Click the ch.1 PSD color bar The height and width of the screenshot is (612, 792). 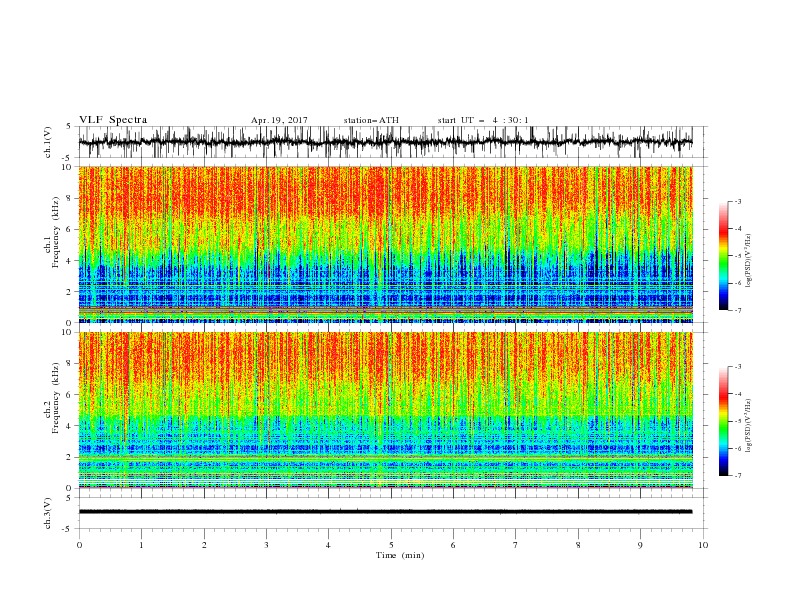pyautogui.click(x=723, y=256)
